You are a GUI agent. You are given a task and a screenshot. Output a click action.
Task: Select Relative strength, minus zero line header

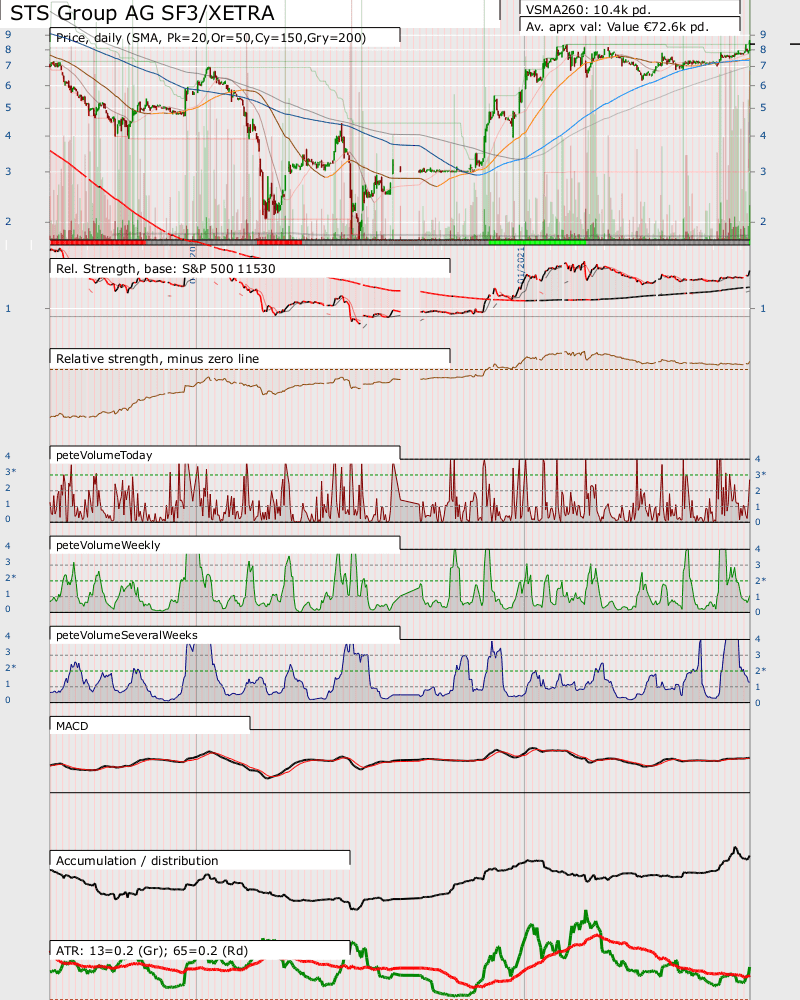158,358
